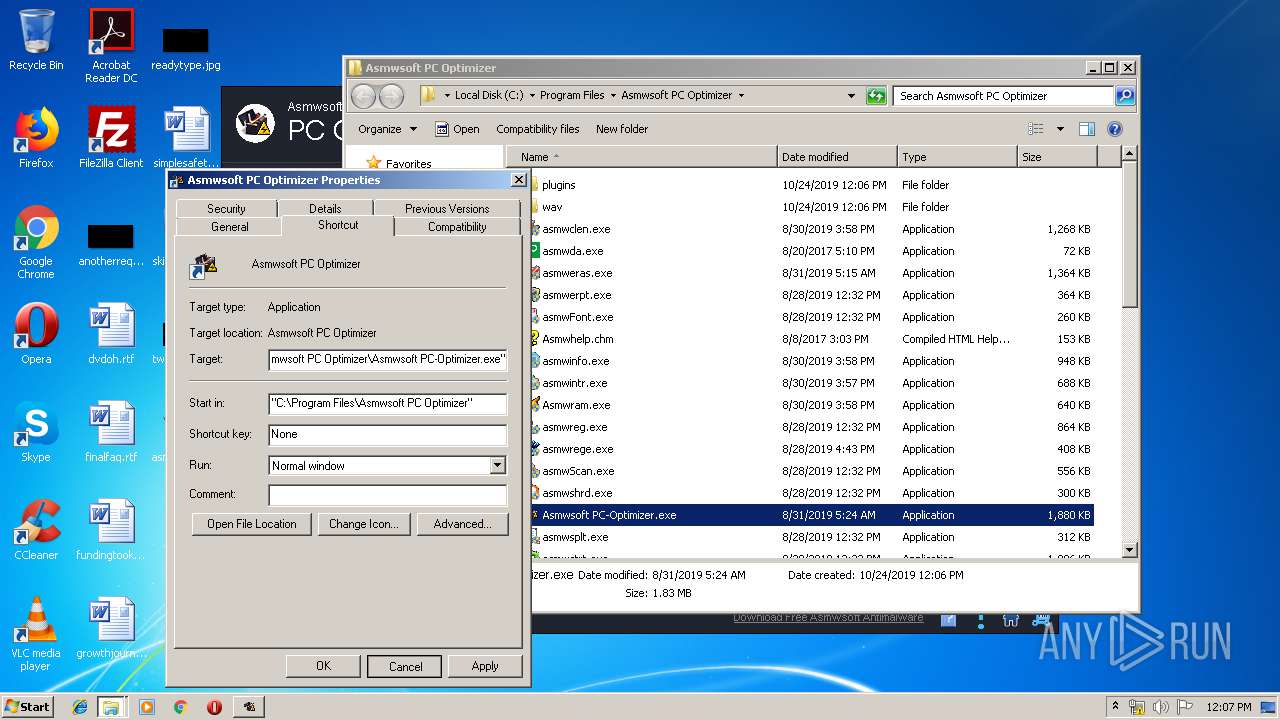The width and height of the screenshot is (1280, 720).
Task: Cancel the properties dialog
Action: tap(405, 666)
